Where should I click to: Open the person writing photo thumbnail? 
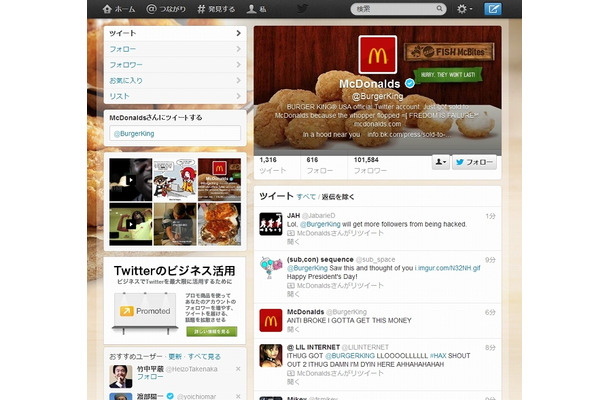[175, 224]
